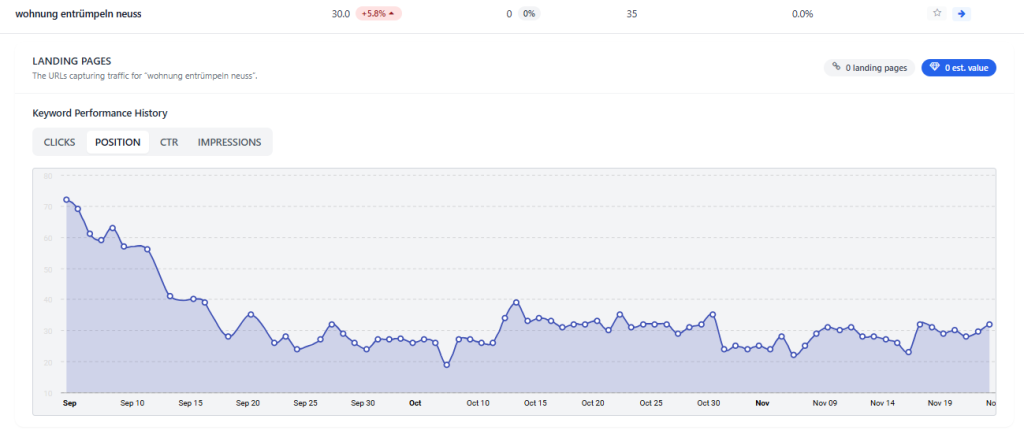Click the 0 landing pages button
Screen dimensions: 1024x434
click(869, 68)
